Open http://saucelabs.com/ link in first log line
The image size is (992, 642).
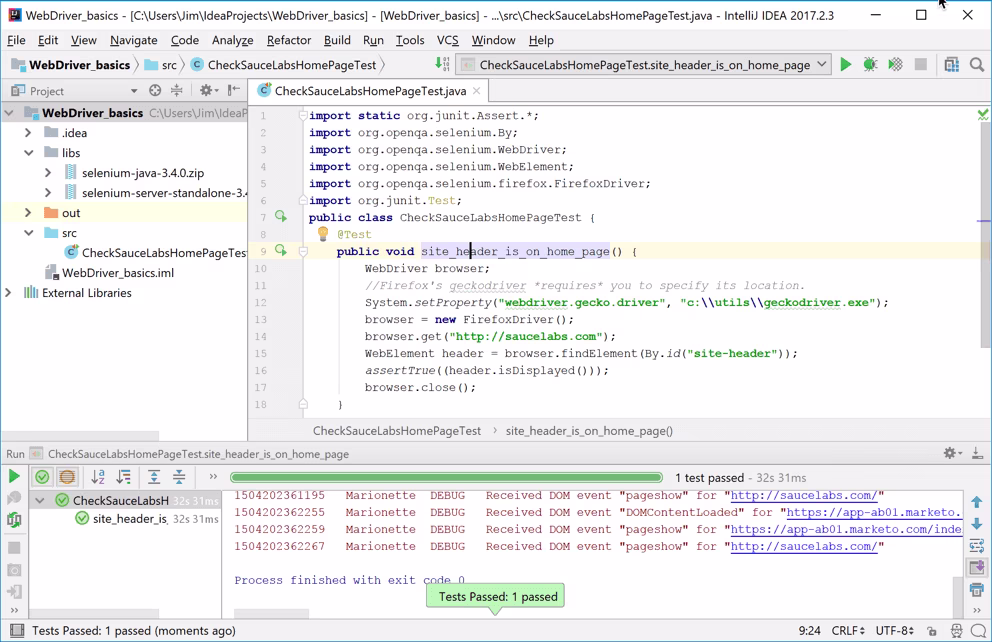coord(803,495)
